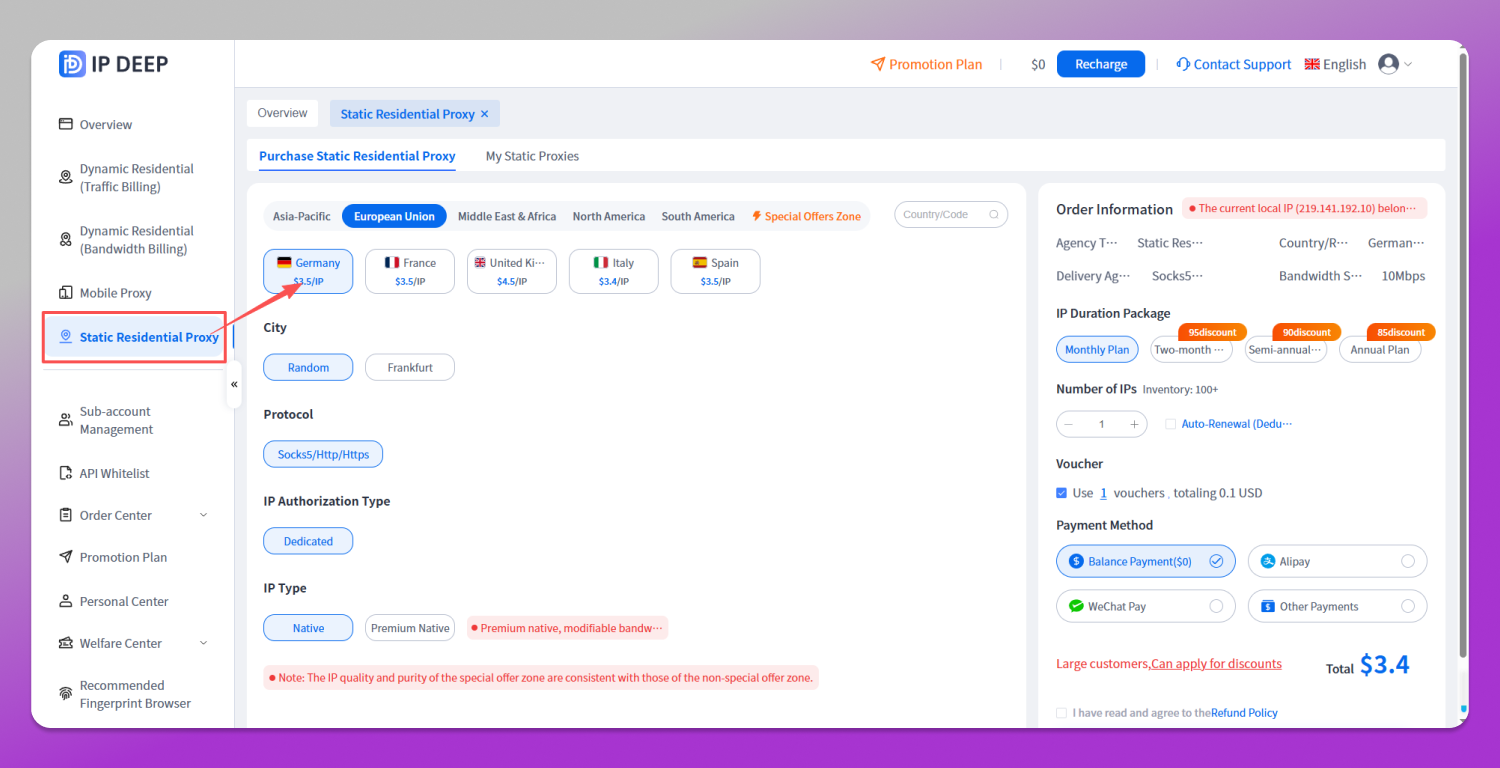1500x768 pixels.
Task: Switch to the Overview page tab
Action: tap(282, 113)
